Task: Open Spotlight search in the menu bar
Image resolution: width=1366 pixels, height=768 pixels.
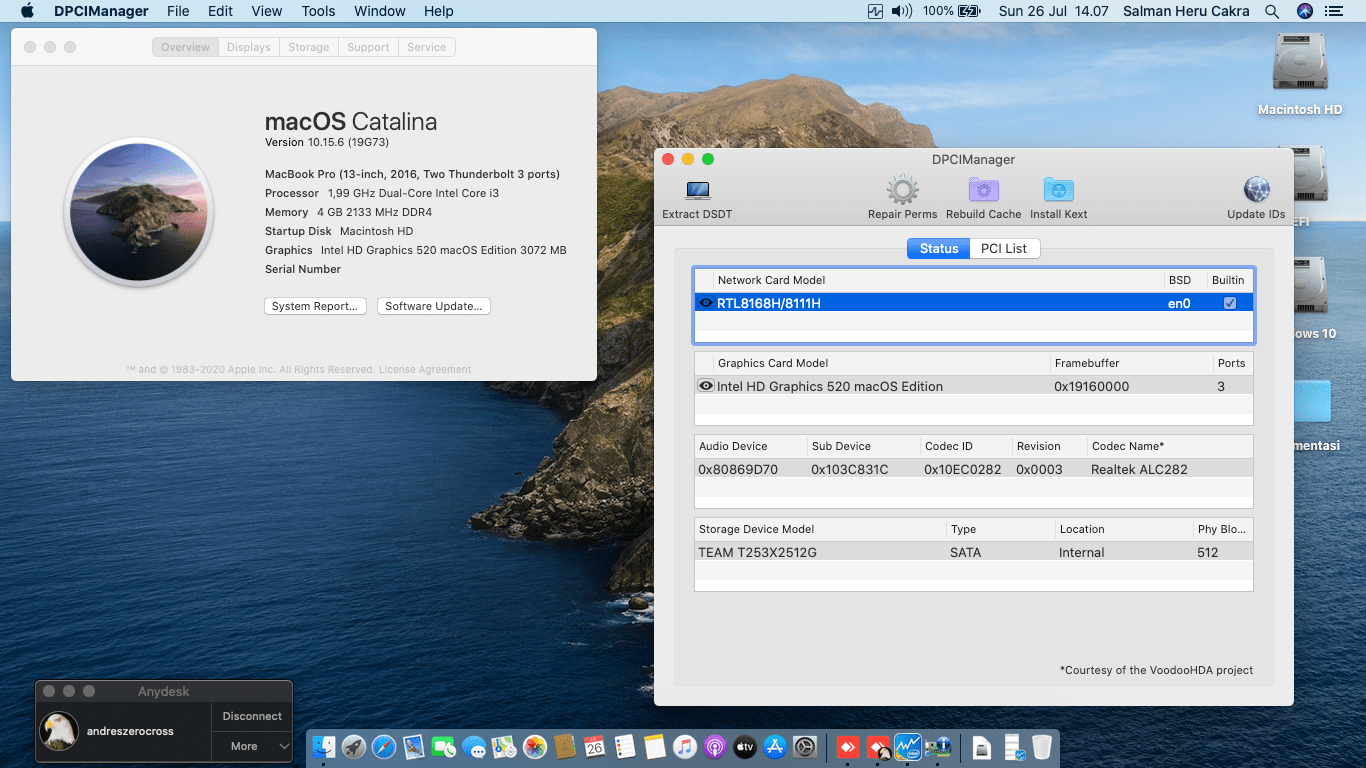Action: pos(1272,11)
